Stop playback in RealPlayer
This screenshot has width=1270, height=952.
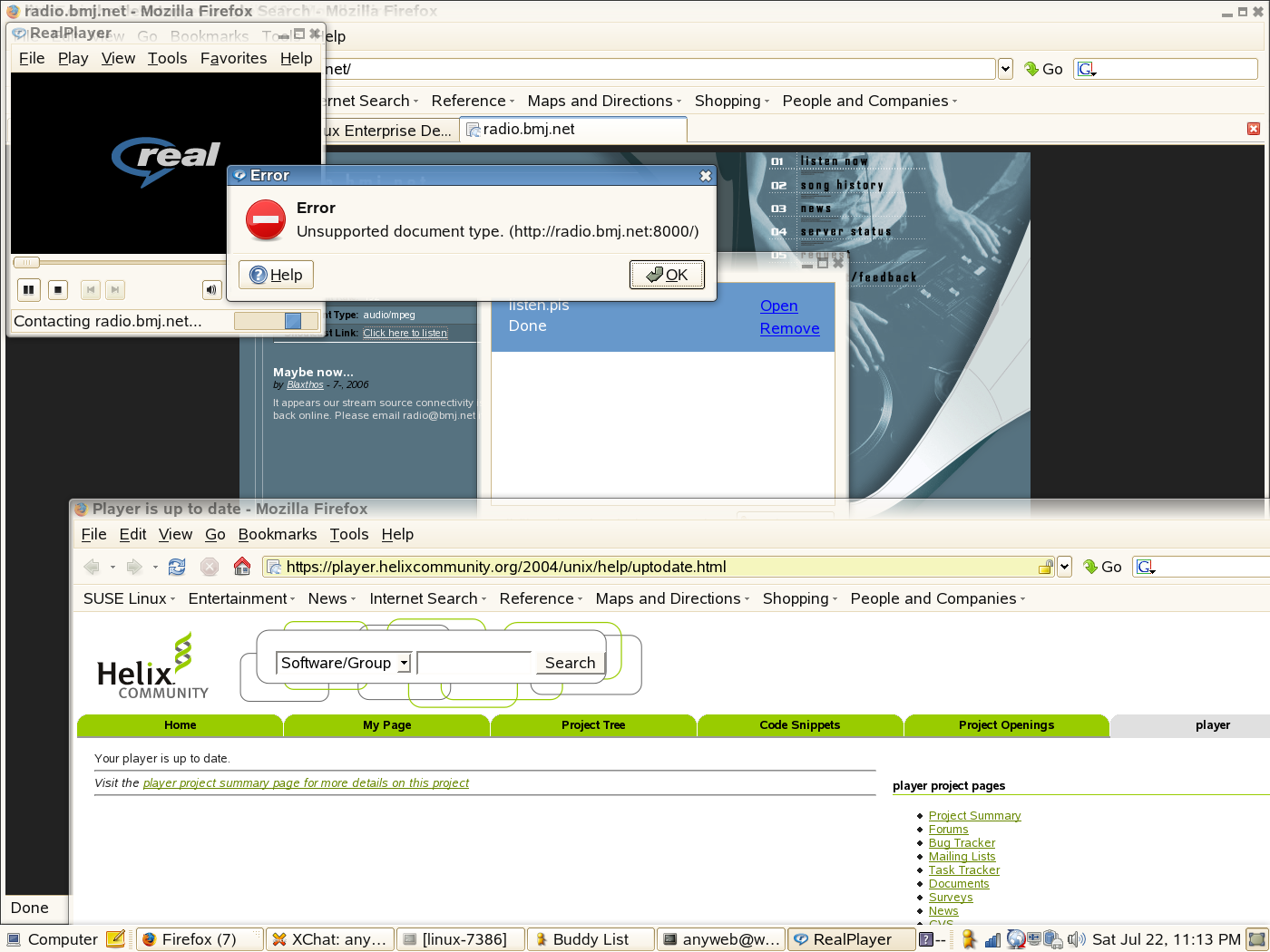coord(58,290)
